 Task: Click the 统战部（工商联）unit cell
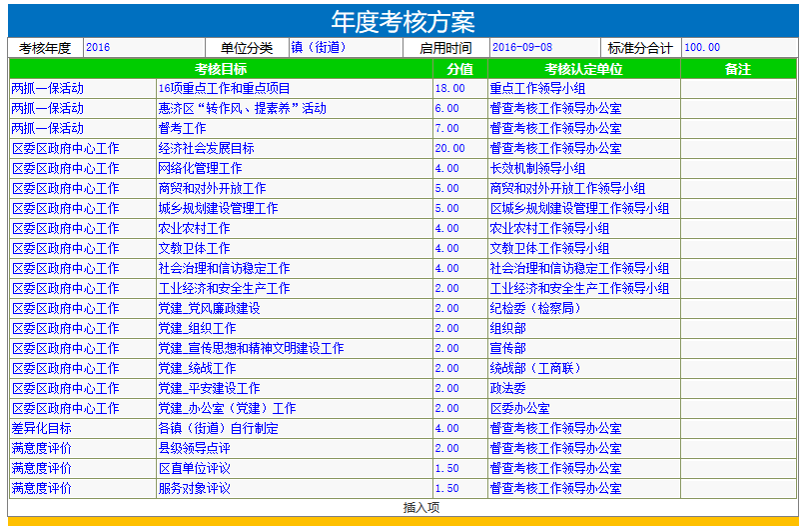pyautogui.click(x=584, y=368)
